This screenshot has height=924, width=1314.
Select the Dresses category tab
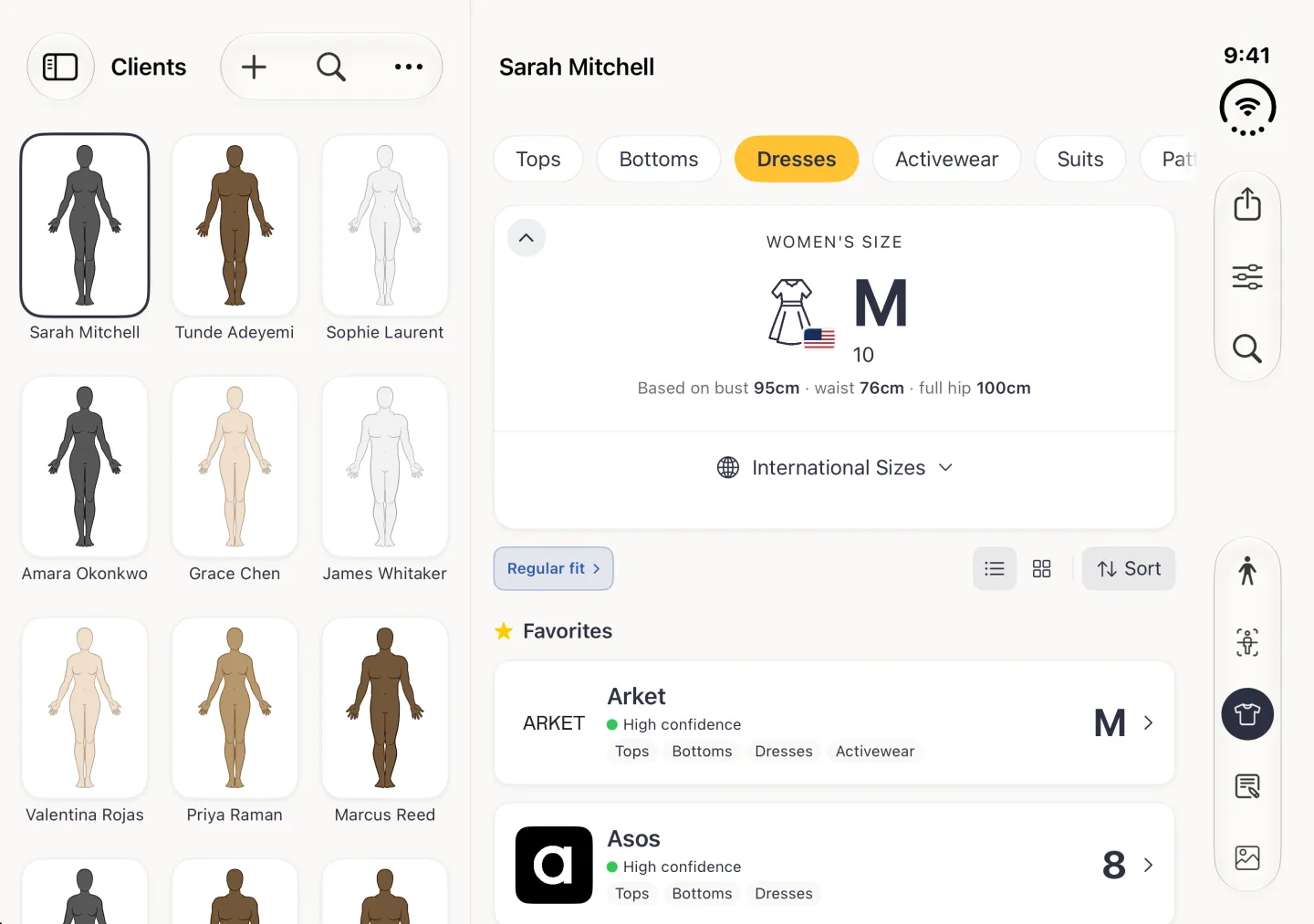797,159
